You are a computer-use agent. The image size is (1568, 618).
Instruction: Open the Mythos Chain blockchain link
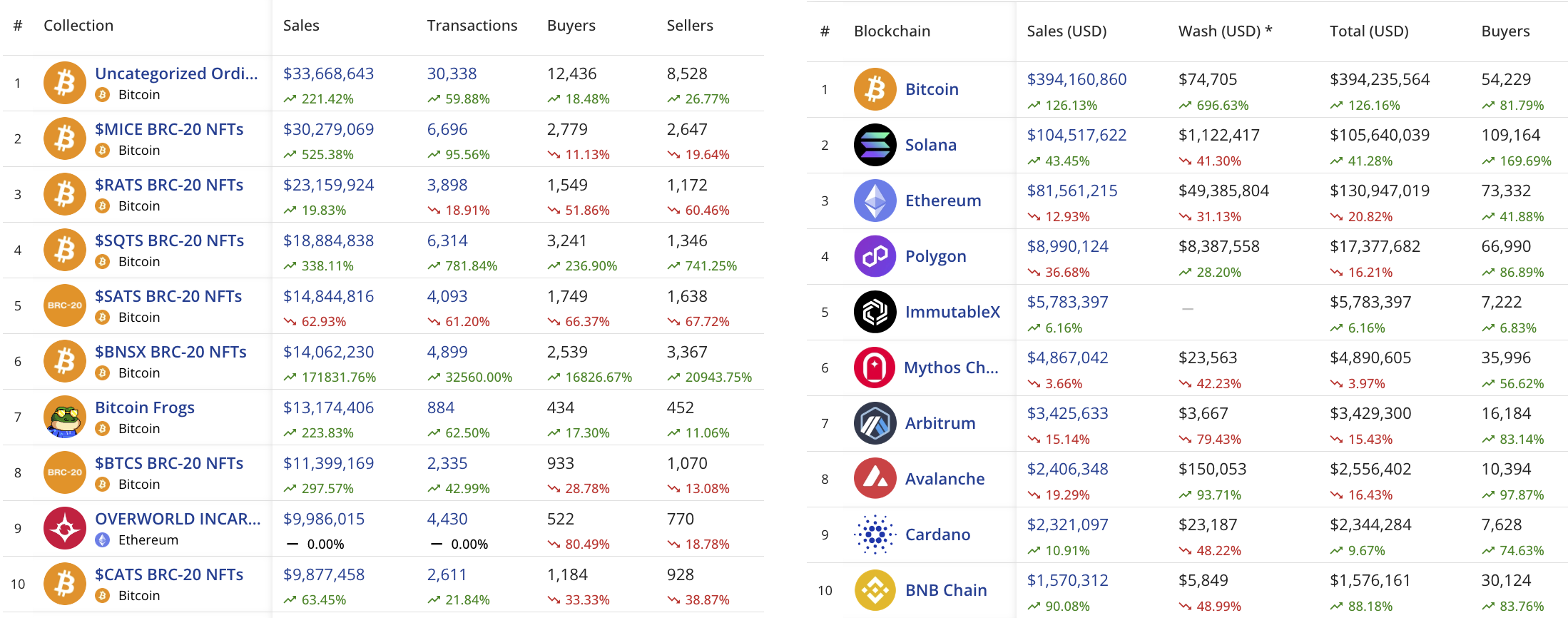pyautogui.click(x=951, y=368)
